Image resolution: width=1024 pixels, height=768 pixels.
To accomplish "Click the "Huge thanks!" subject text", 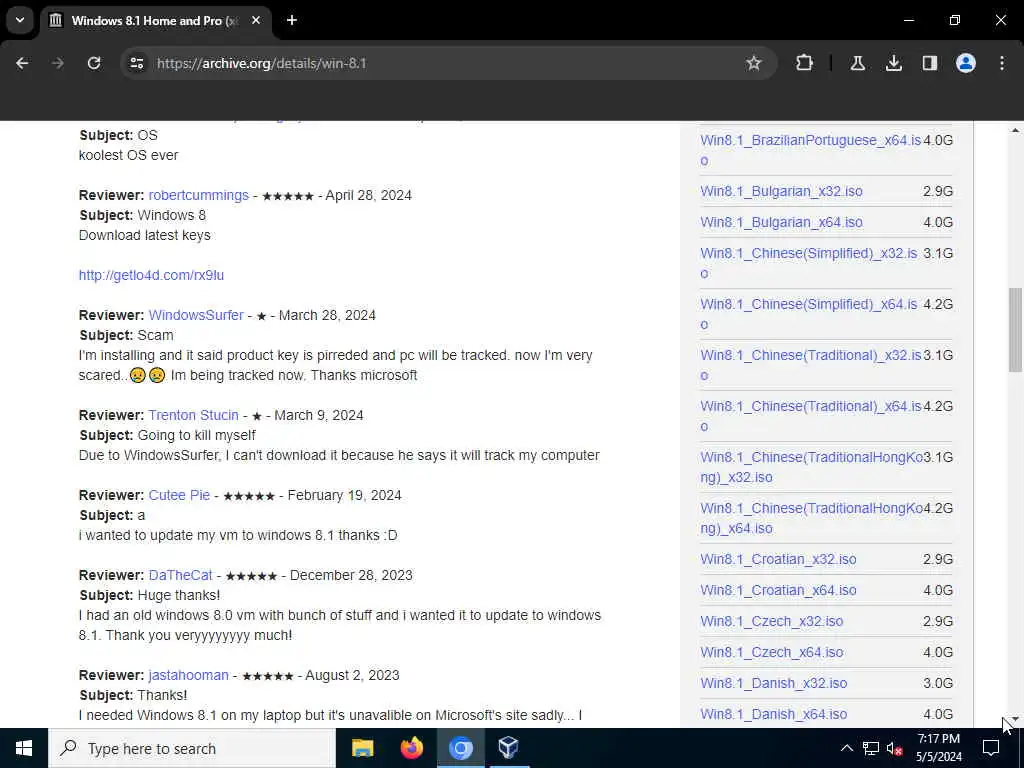I will 179,596.
